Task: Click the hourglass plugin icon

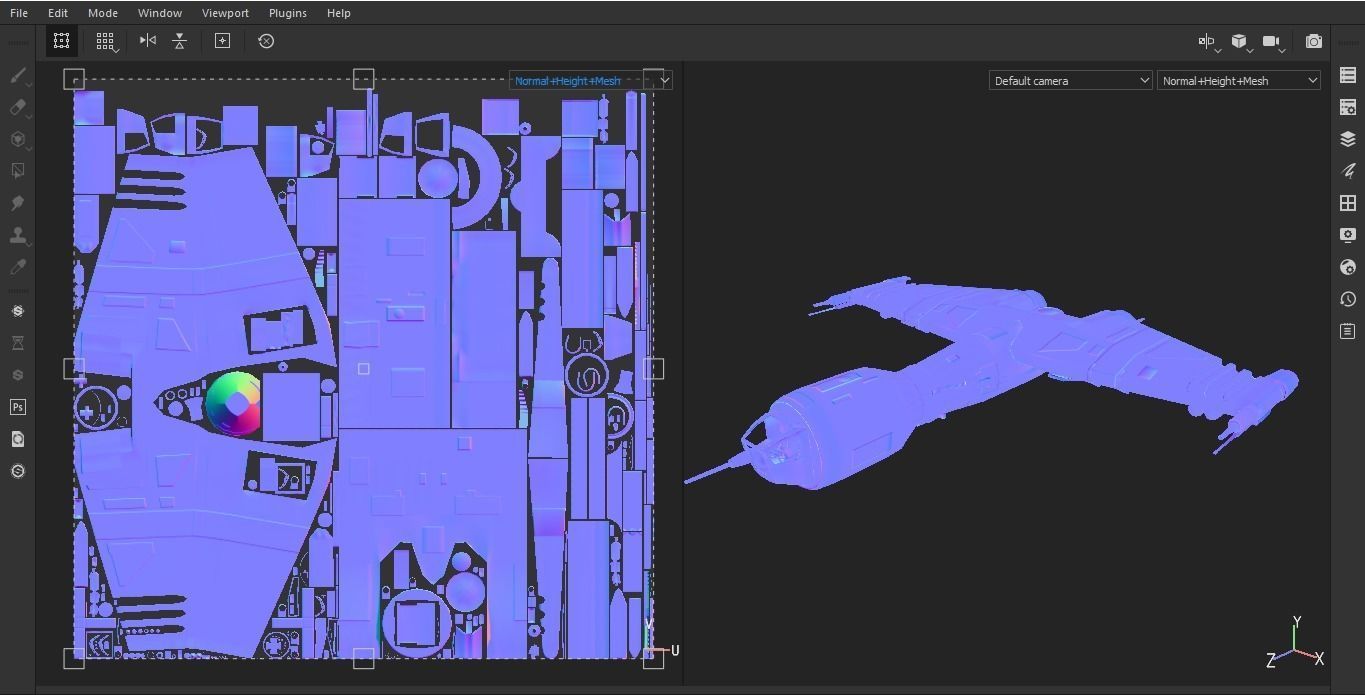Action: (17, 343)
